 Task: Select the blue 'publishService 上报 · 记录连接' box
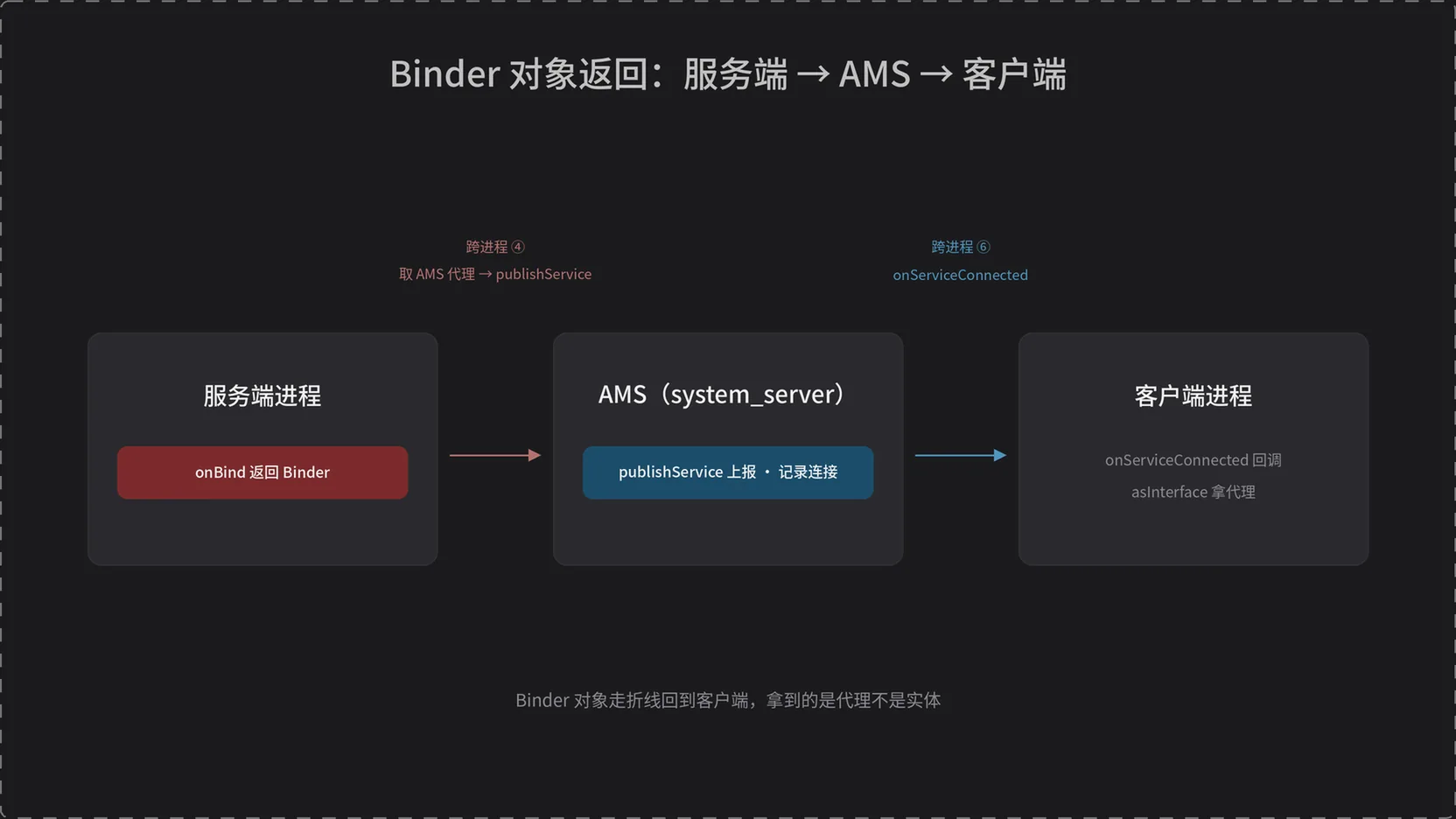(x=728, y=472)
